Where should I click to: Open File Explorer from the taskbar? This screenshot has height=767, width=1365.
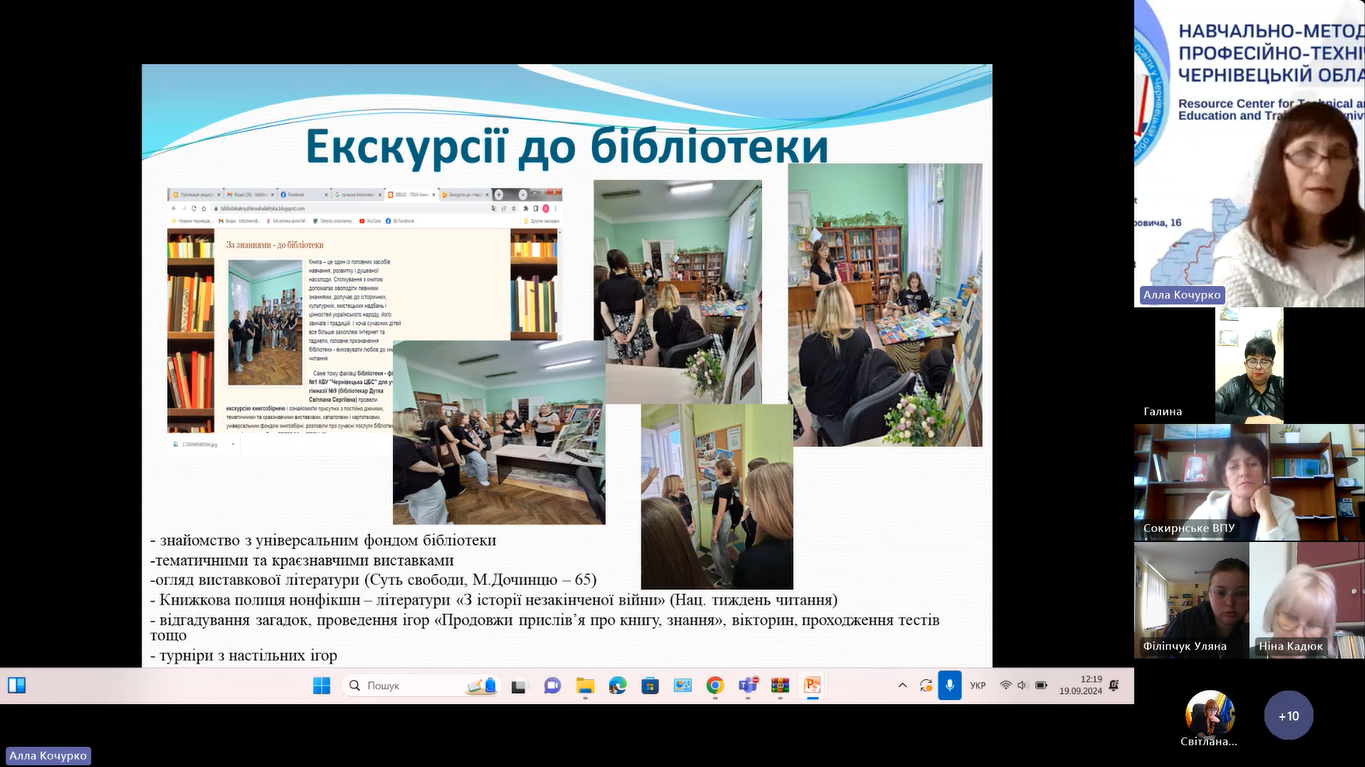(585, 686)
